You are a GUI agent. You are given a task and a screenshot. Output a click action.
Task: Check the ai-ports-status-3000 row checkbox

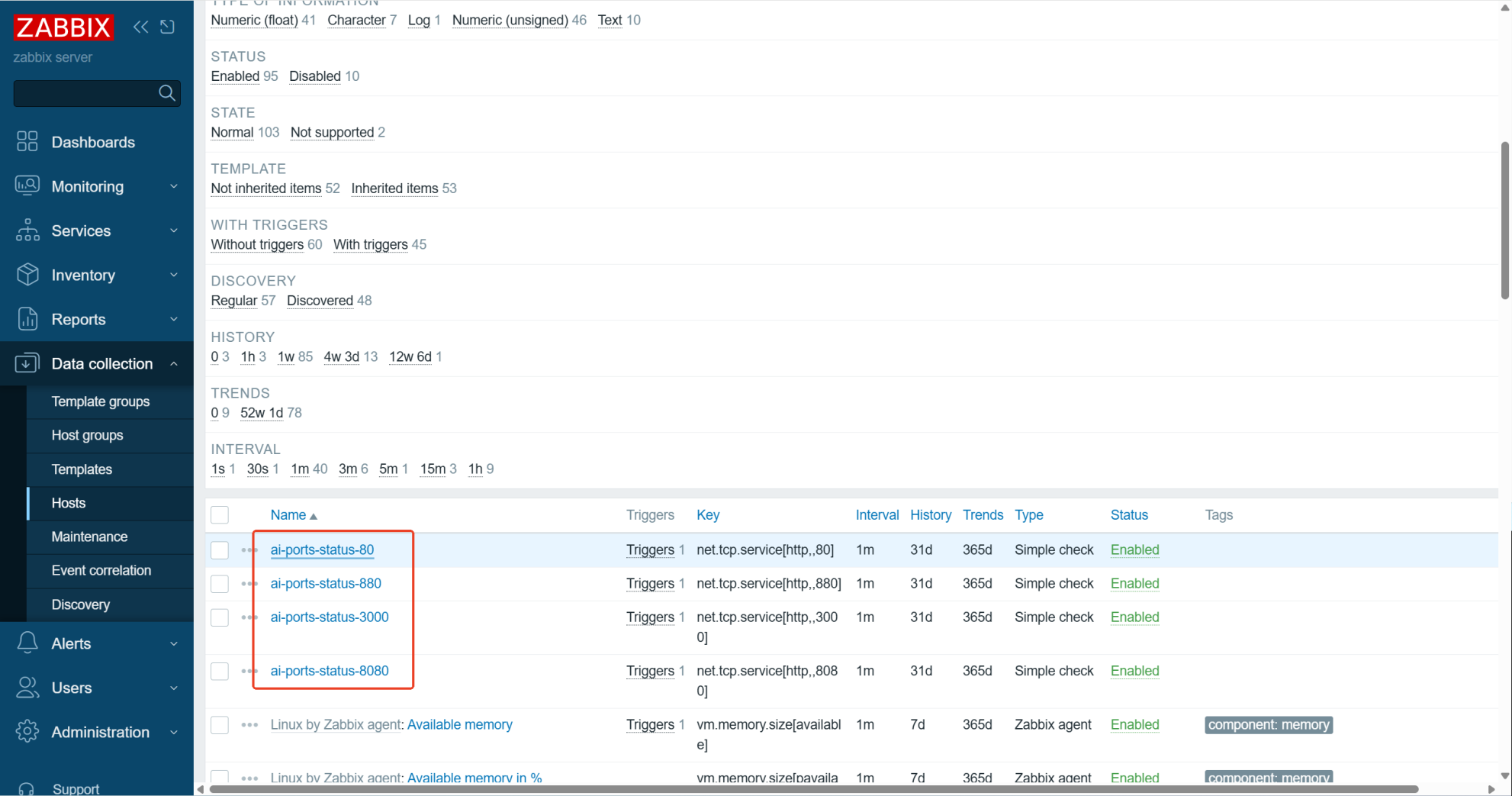click(220, 617)
